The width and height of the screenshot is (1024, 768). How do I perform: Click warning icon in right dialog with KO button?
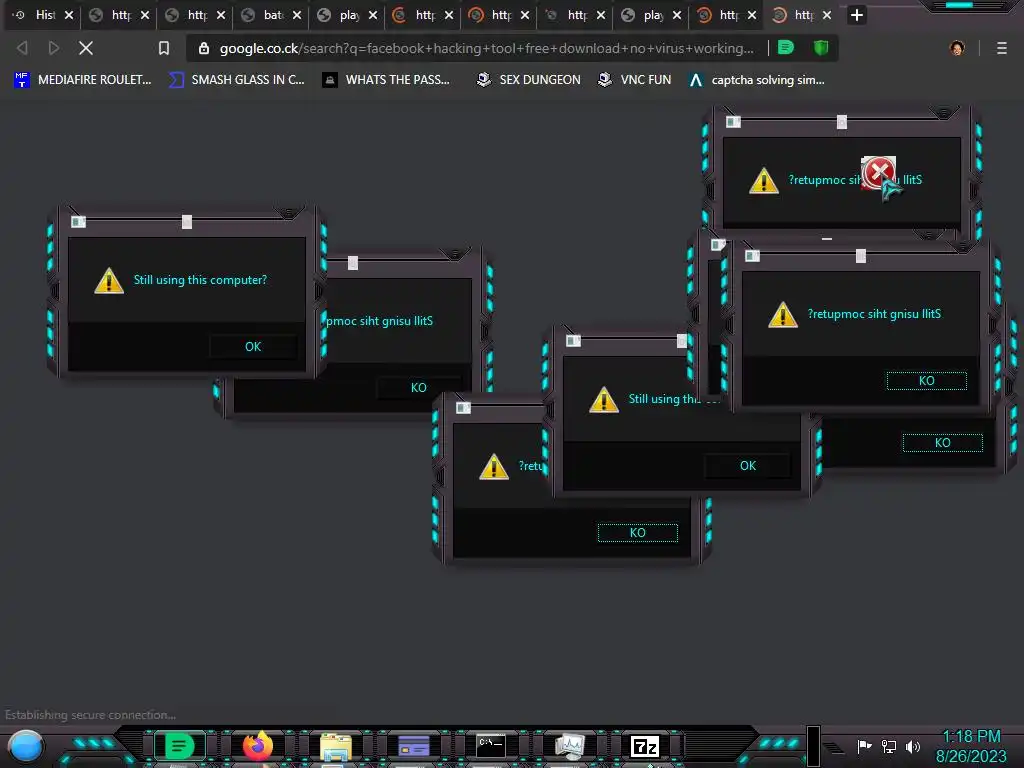[x=783, y=315]
